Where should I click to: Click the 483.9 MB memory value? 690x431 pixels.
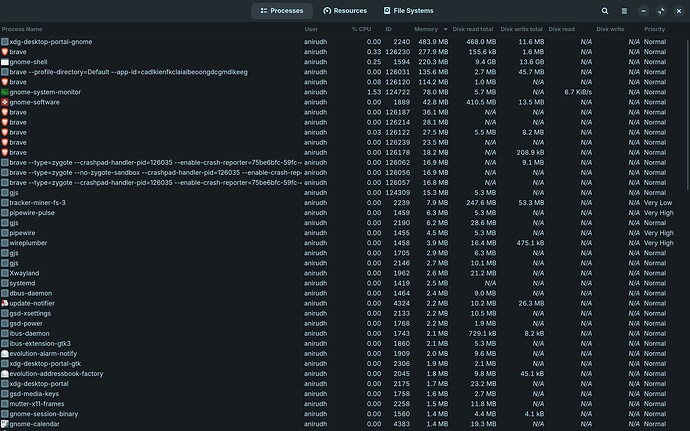[433, 42]
